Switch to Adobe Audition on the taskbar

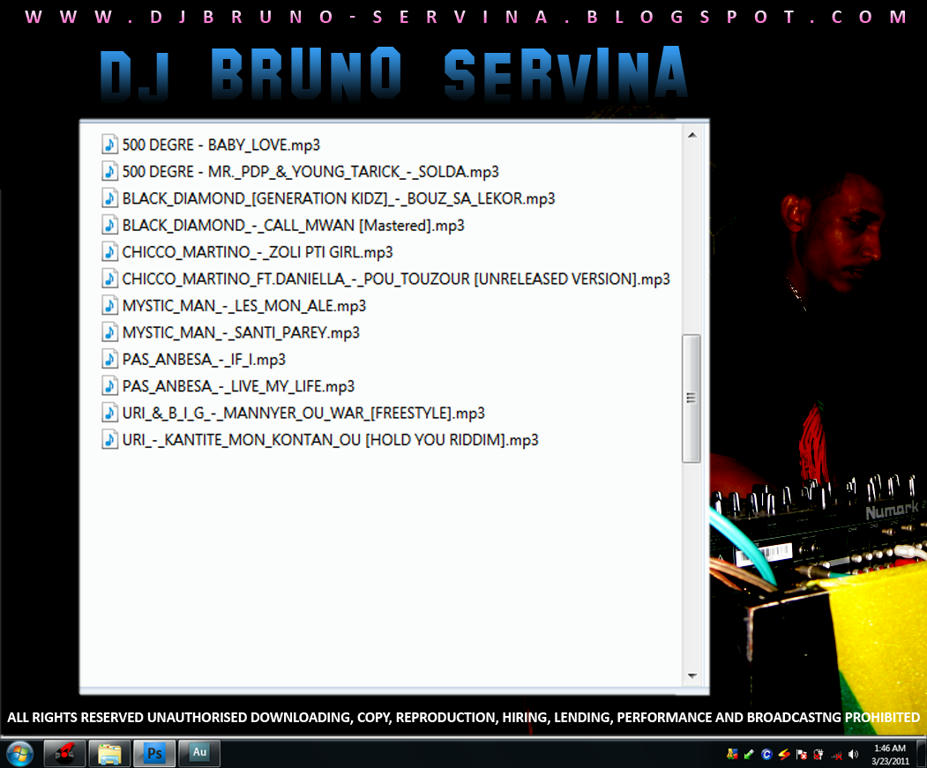point(199,754)
